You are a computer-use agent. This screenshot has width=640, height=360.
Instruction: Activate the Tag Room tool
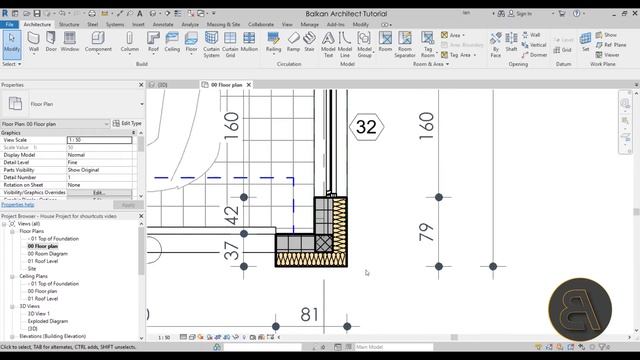[427, 44]
